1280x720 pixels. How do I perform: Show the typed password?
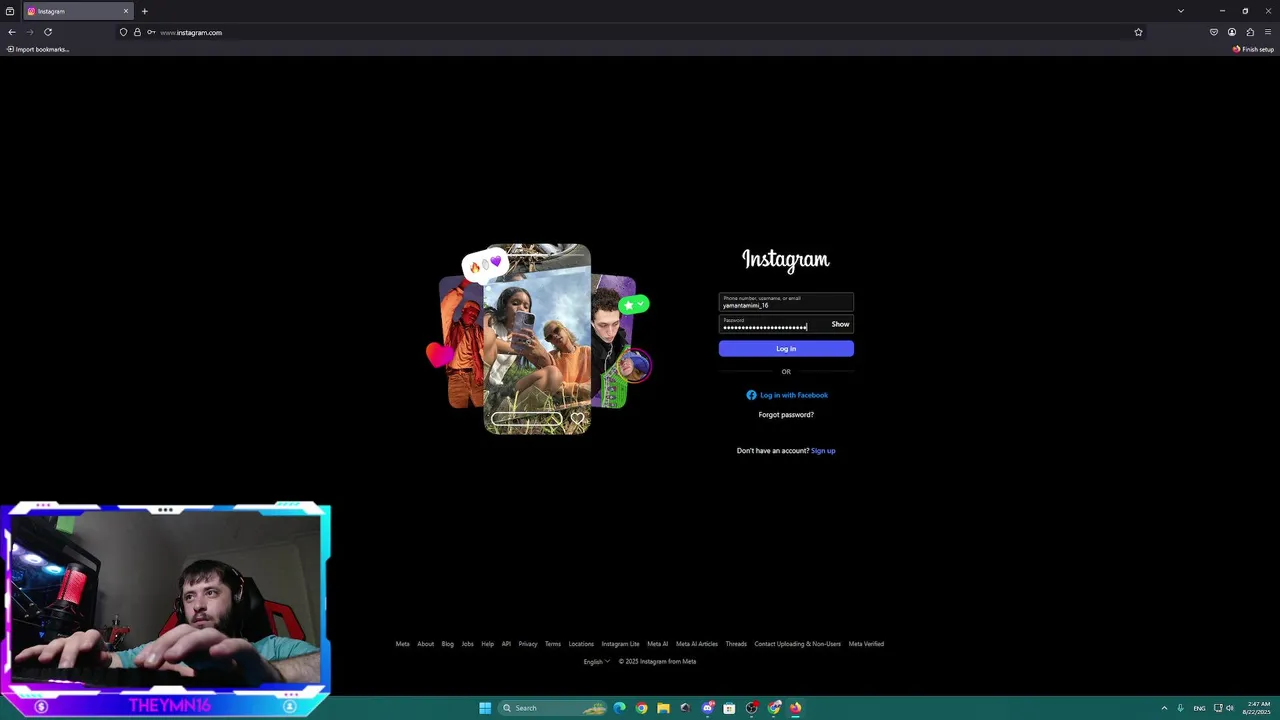pyautogui.click(x=840, y=324)
